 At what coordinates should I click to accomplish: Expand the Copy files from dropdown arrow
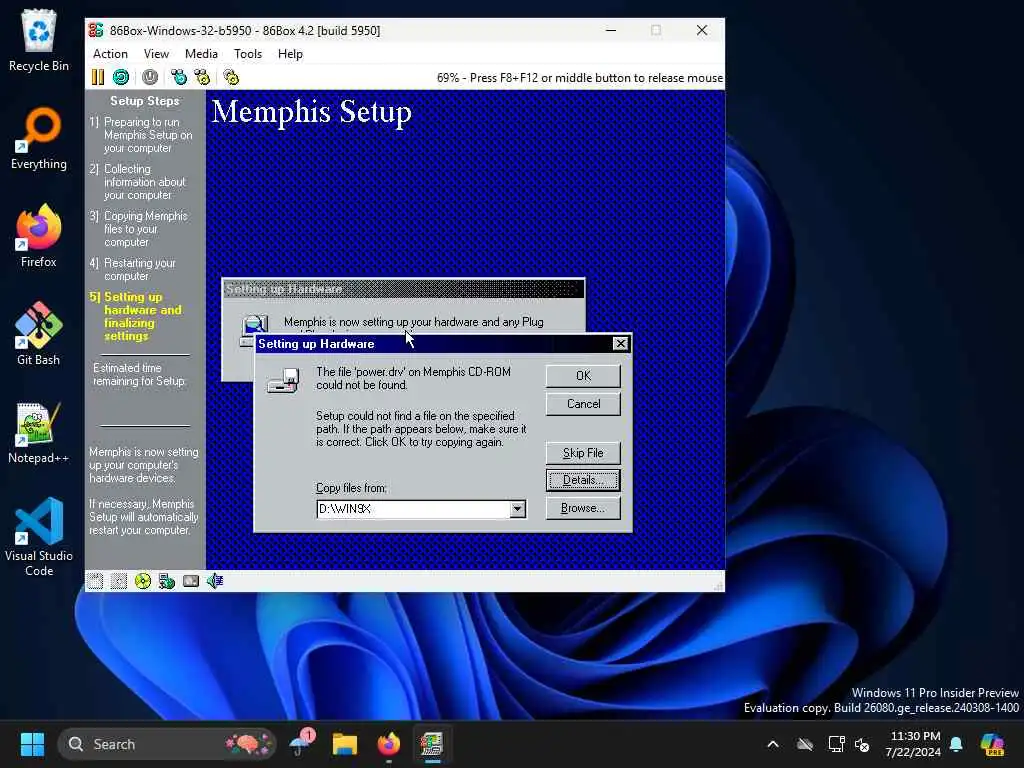(x=518, y=509)
